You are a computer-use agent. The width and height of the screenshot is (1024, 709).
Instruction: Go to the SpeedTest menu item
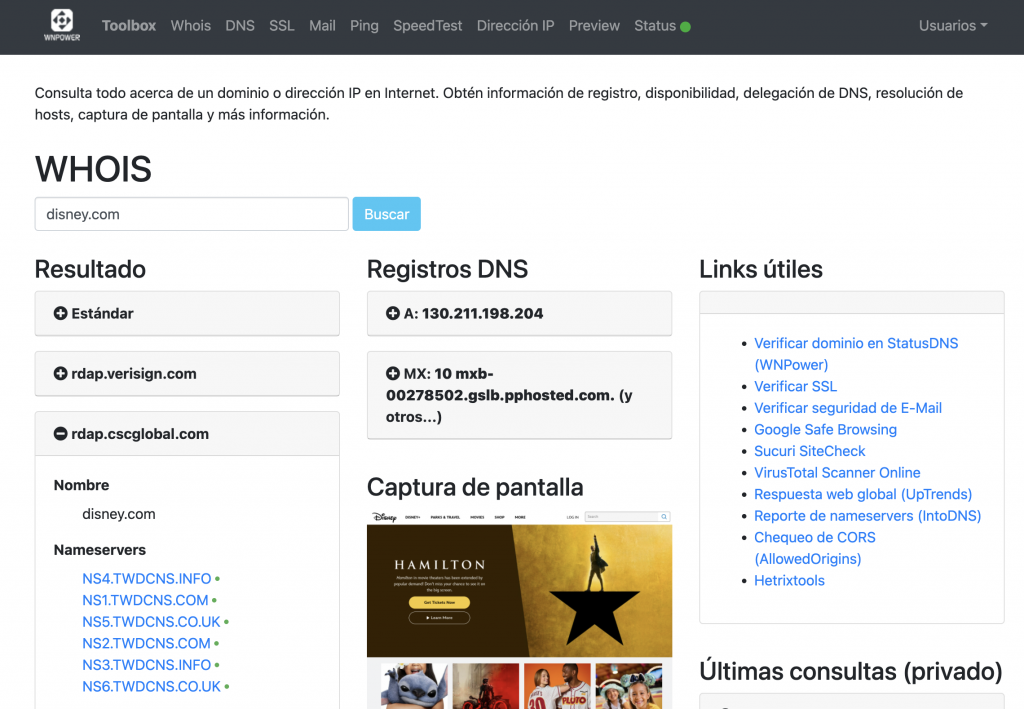tap(427, 25)
